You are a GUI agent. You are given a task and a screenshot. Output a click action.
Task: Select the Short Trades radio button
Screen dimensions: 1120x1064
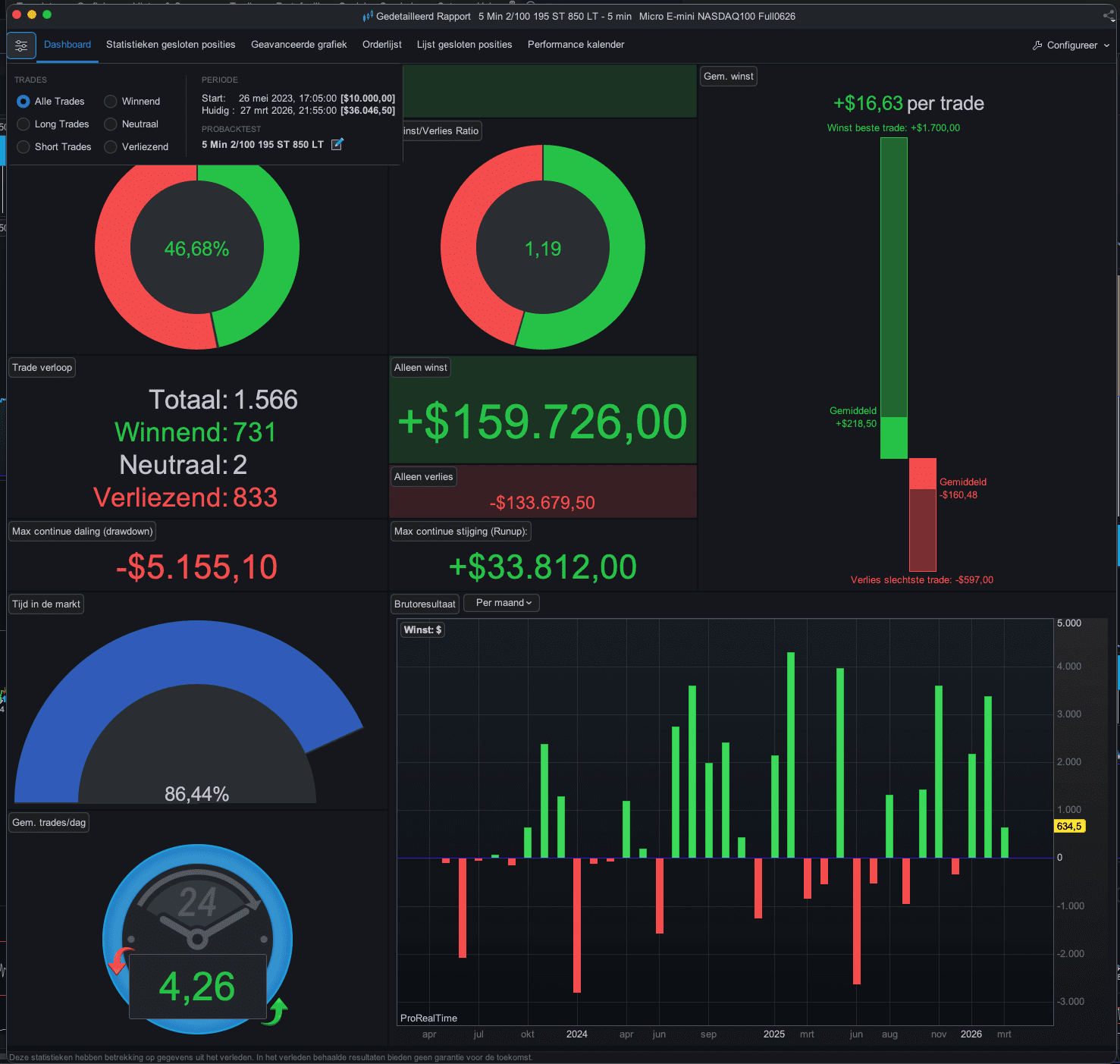click(x=24, y=147)
